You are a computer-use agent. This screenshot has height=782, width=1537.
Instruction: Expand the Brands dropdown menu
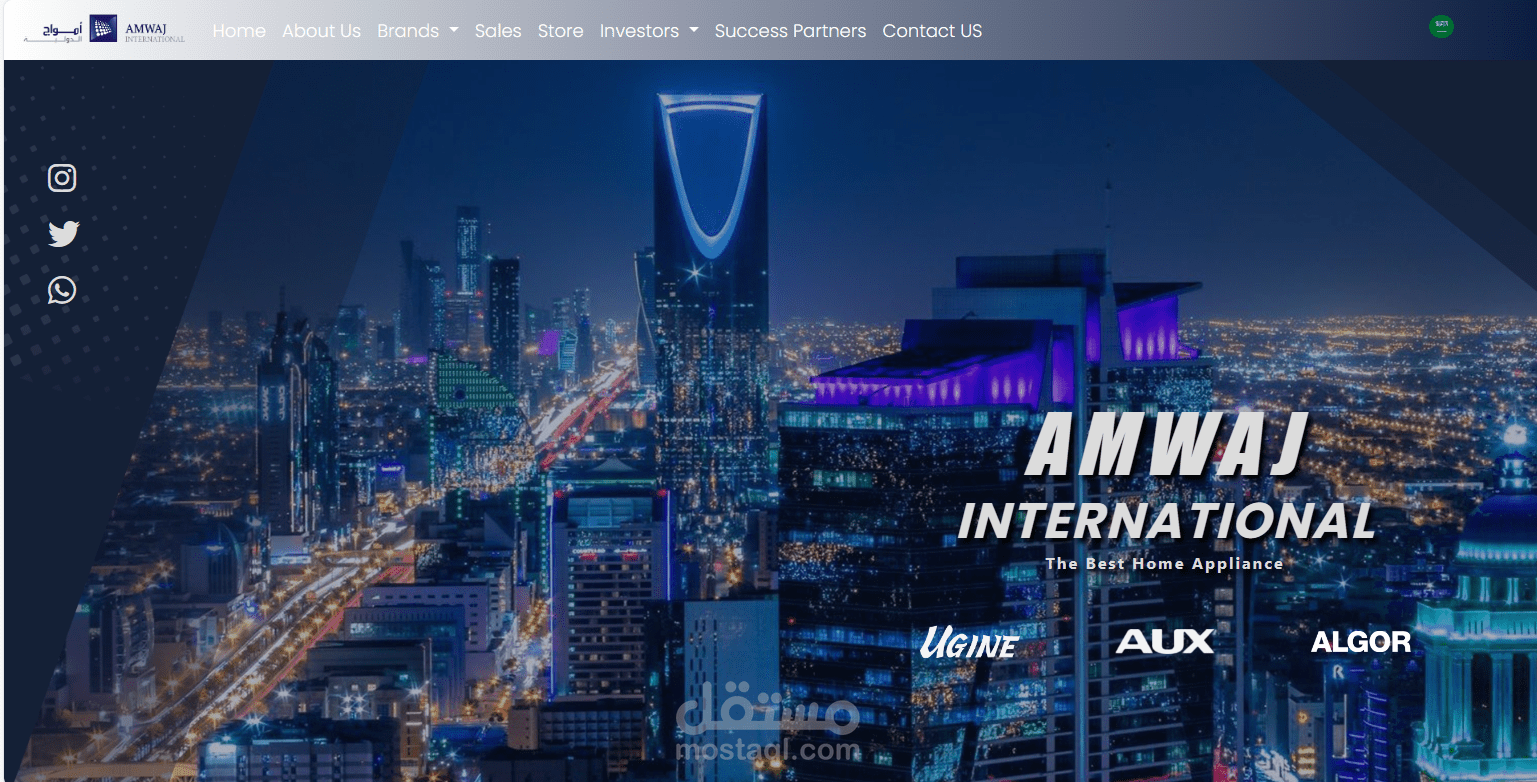[x=418, y=31]
